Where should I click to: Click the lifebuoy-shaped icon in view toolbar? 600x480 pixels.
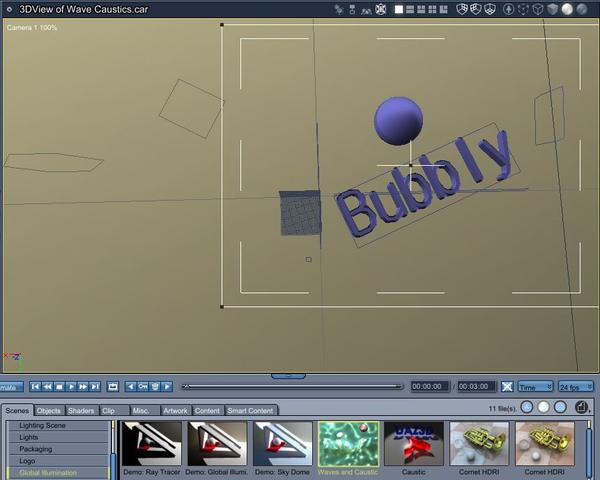[381, 10]
